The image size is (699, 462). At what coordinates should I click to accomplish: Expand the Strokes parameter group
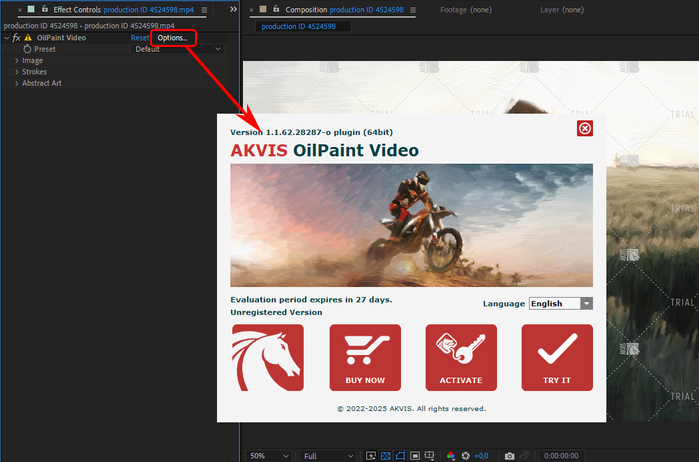16,72
